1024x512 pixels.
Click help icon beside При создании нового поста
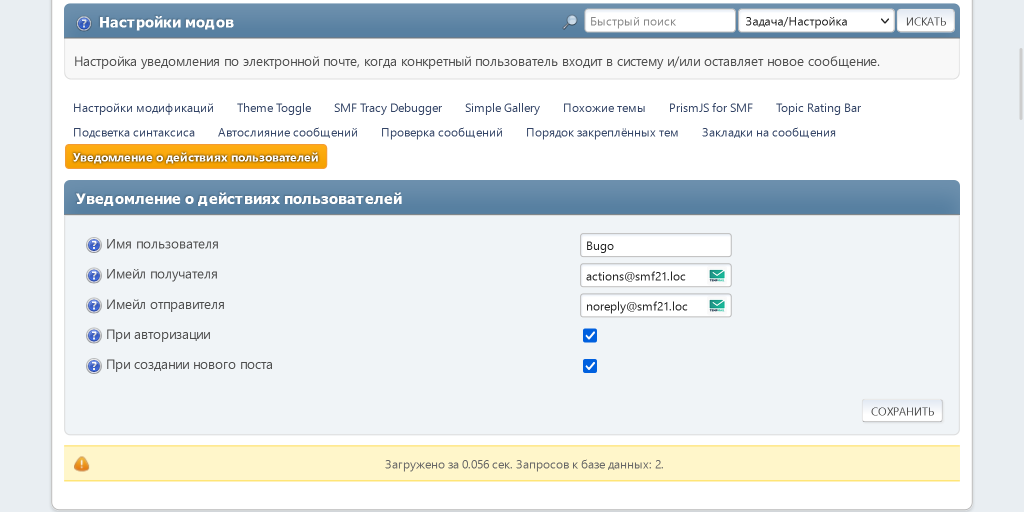point(94,366)
